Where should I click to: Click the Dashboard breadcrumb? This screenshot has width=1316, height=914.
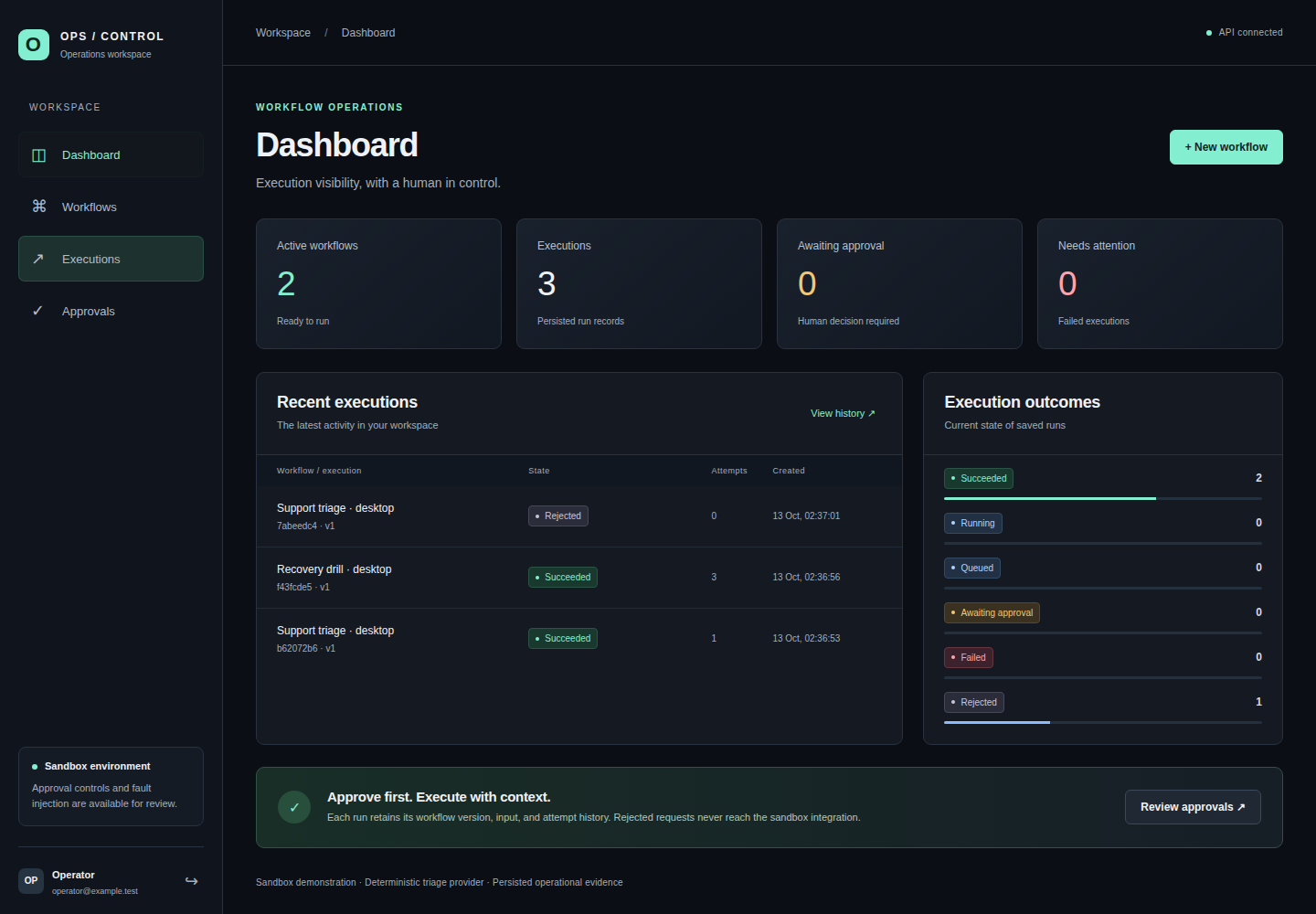(368, 33)
